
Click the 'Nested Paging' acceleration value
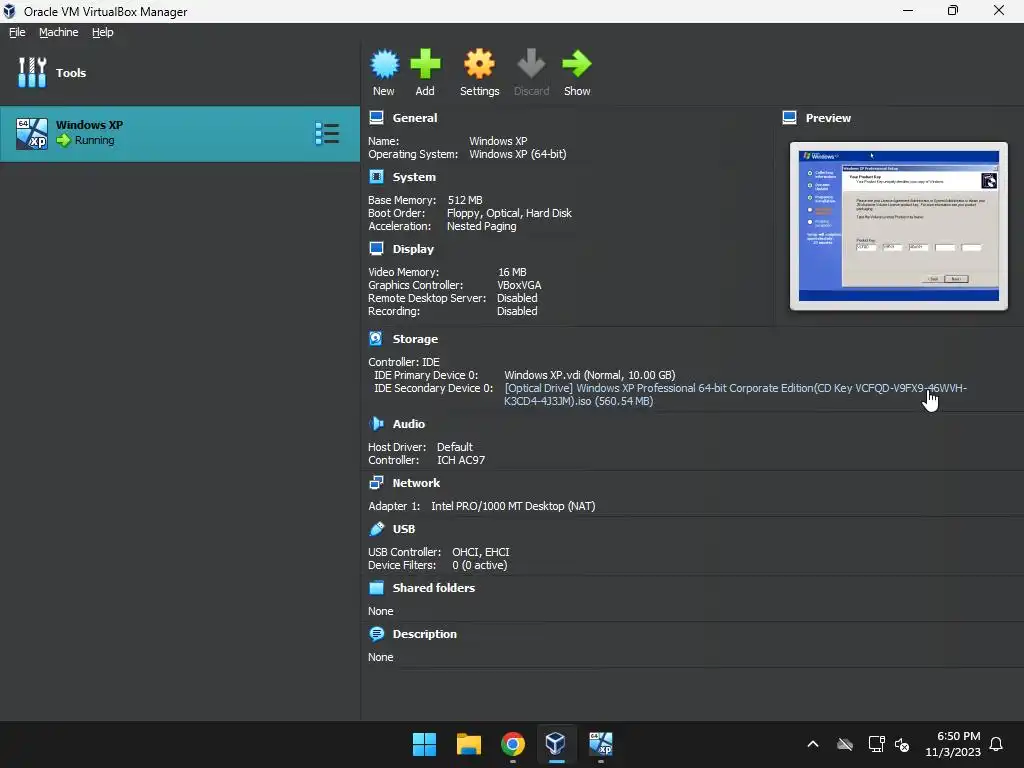point(481,226)
